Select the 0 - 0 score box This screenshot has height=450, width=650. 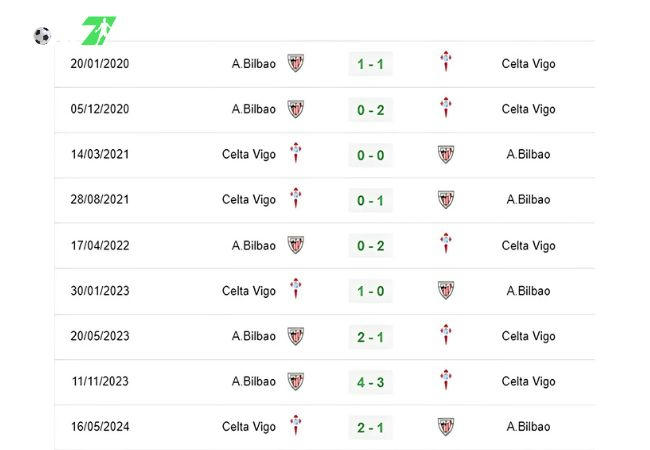[x=371, y=155]
